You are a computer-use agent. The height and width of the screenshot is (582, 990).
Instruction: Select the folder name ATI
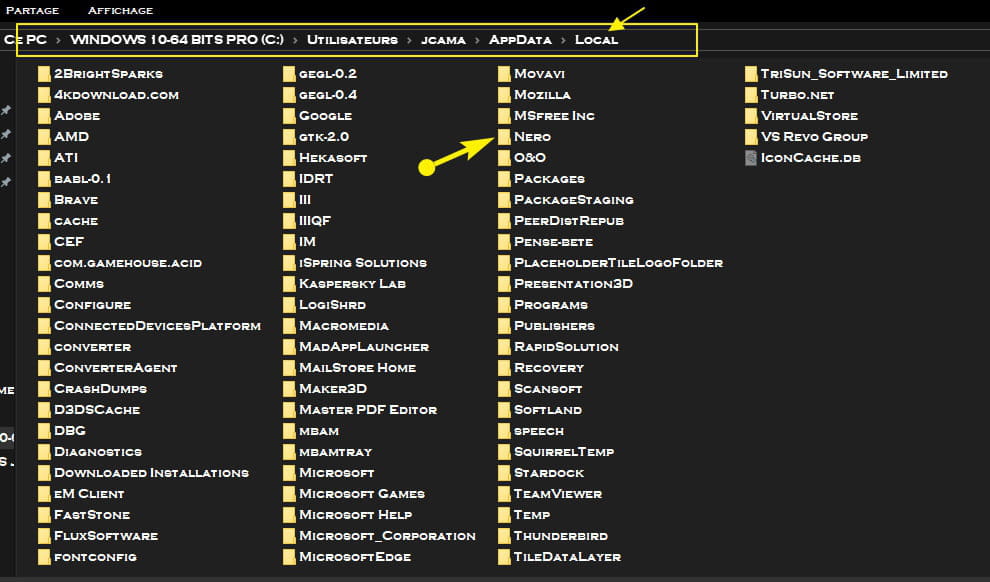[66, 158]
